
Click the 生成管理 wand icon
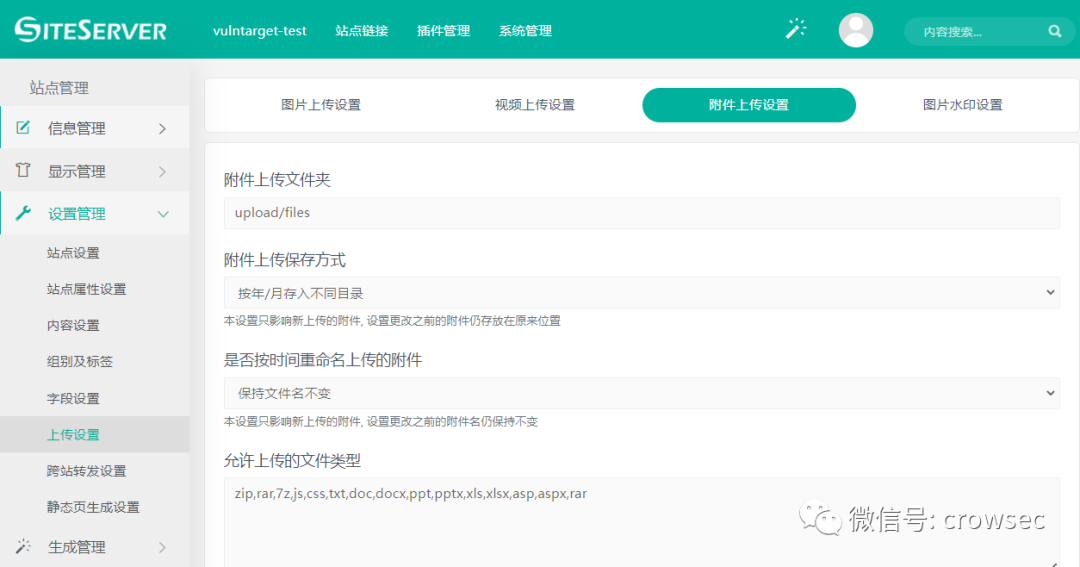click(23, 546)
